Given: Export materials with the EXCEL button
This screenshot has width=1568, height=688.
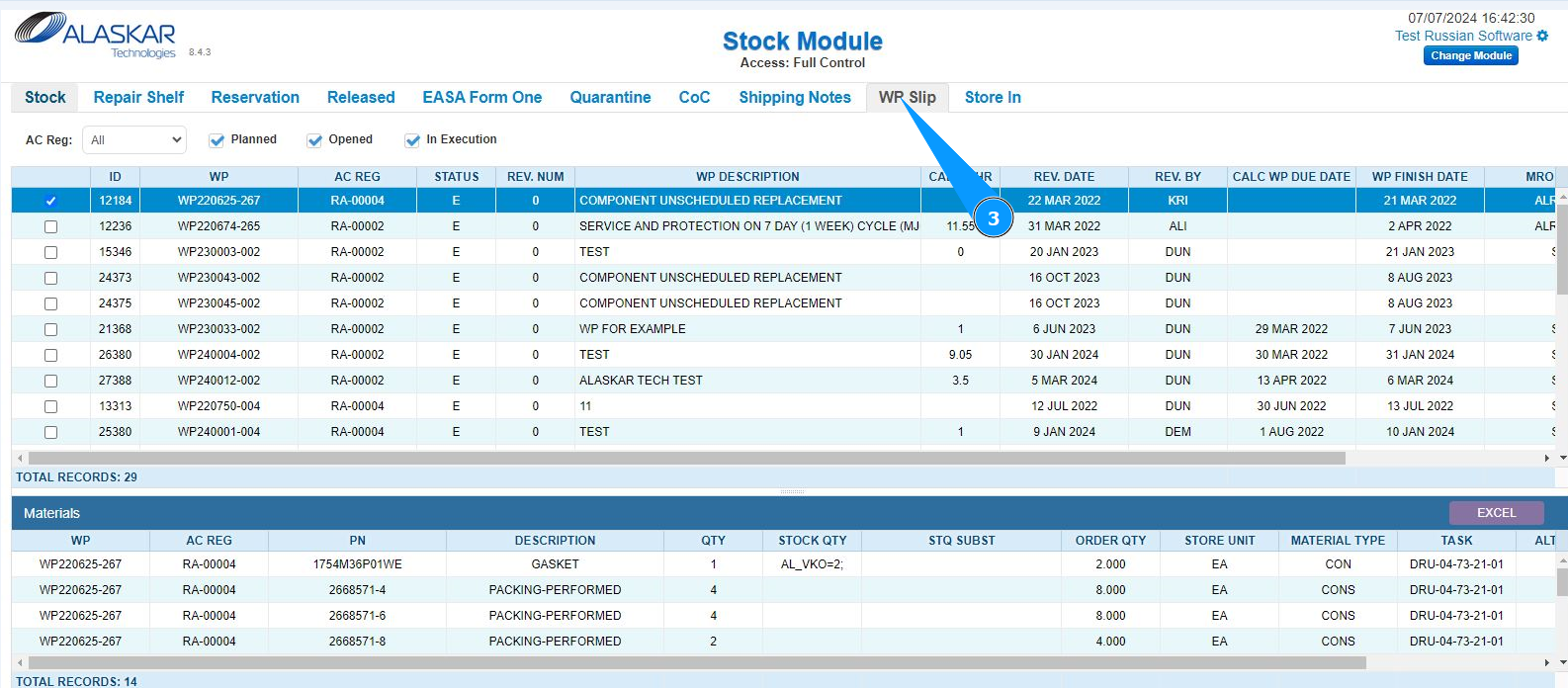Looking at the screenshot, I should click(x=1495, y=513).
